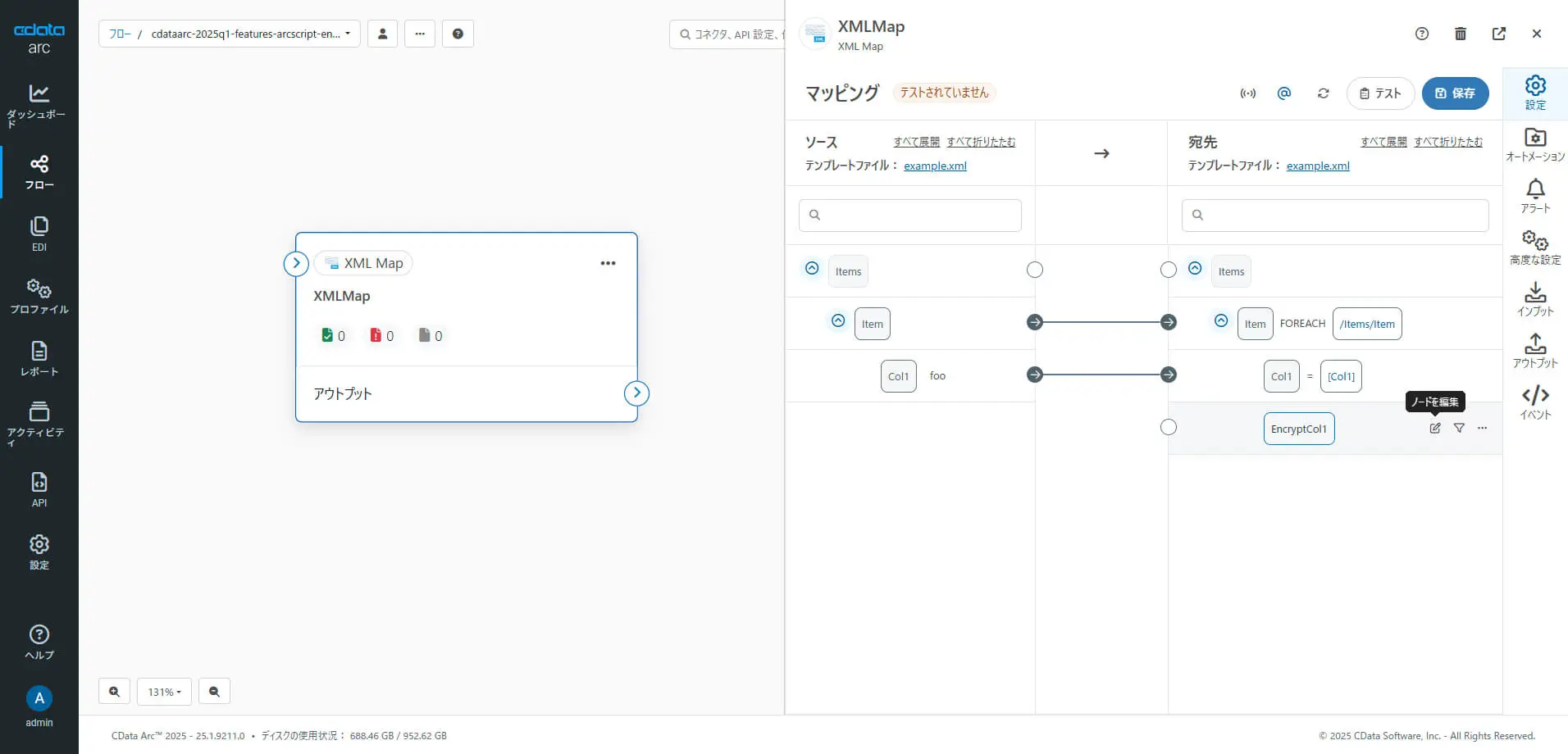Collapse the source Item node

click(x=838, y=320)
